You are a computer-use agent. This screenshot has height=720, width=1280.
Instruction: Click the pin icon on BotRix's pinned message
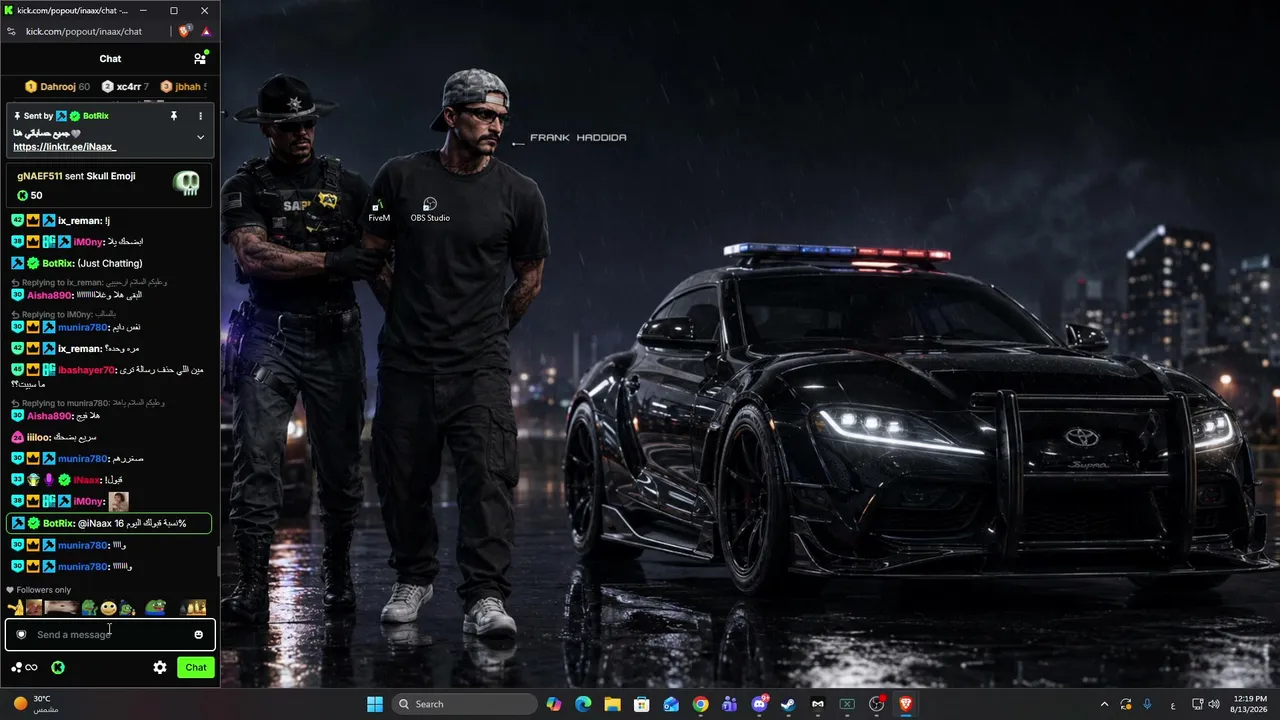[x=173, y=116]
